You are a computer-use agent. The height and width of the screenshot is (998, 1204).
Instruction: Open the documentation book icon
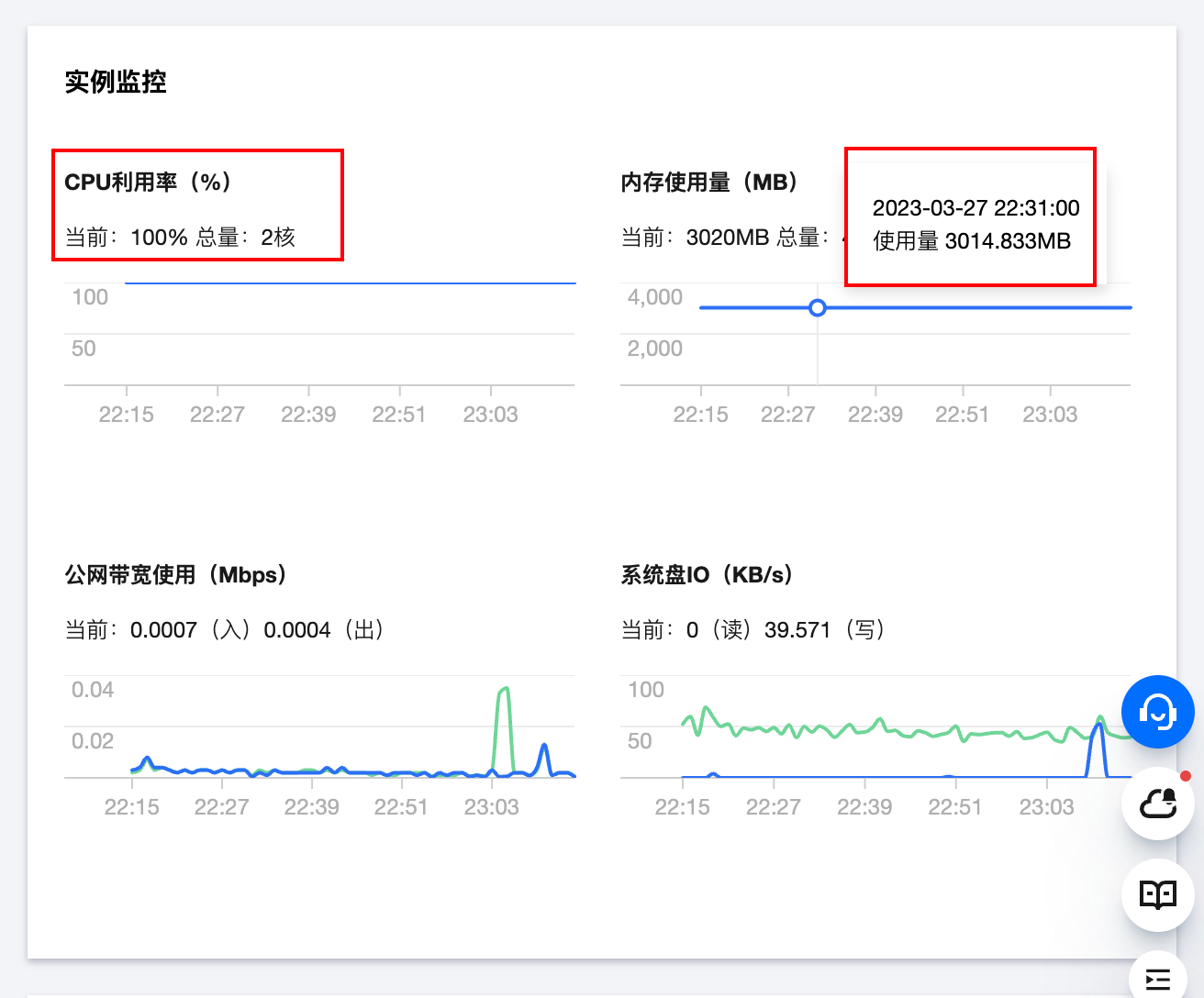1157,894
